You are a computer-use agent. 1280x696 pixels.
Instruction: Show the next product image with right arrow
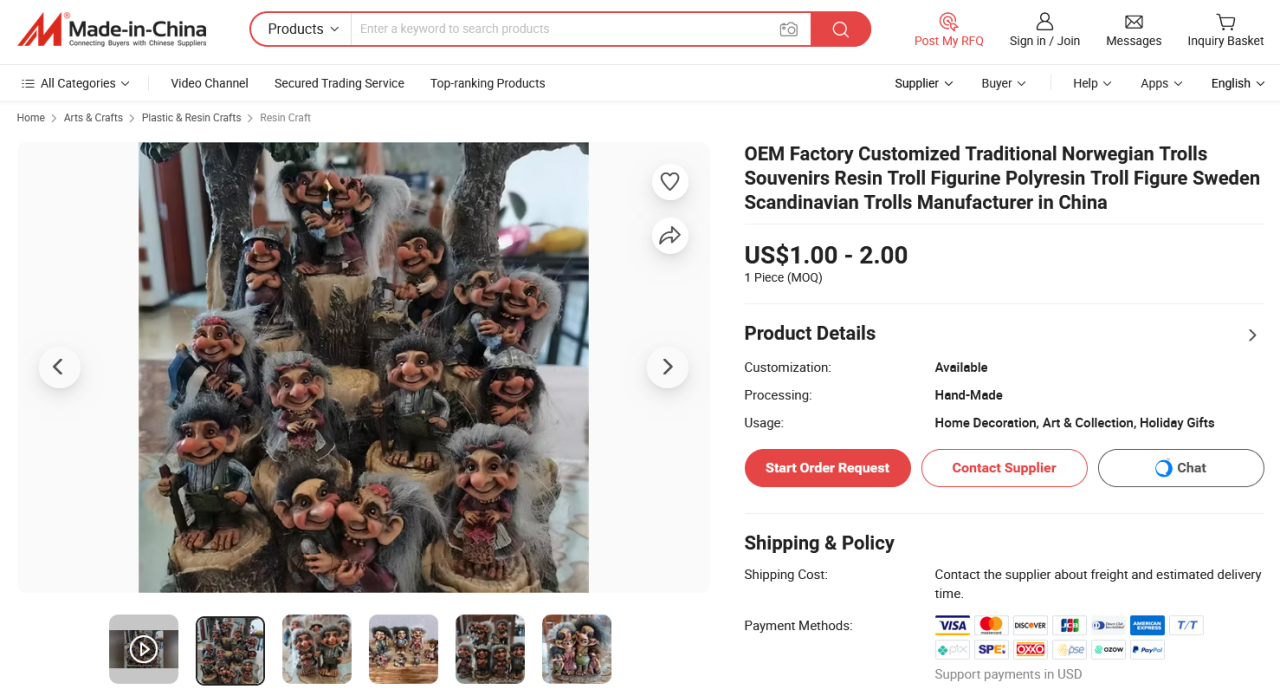[x=667, y=367]
